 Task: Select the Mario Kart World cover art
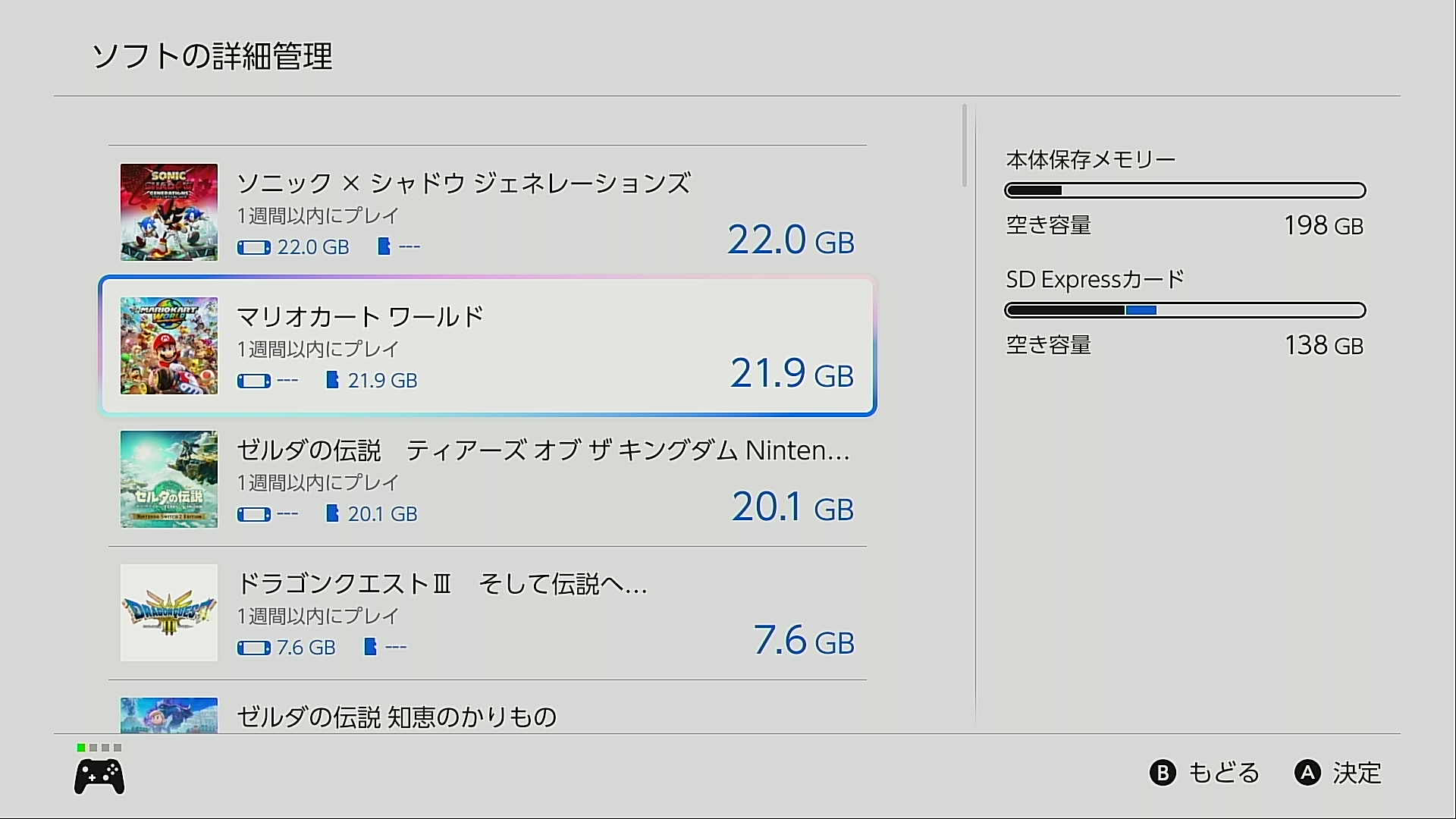(x=169, y=346)
